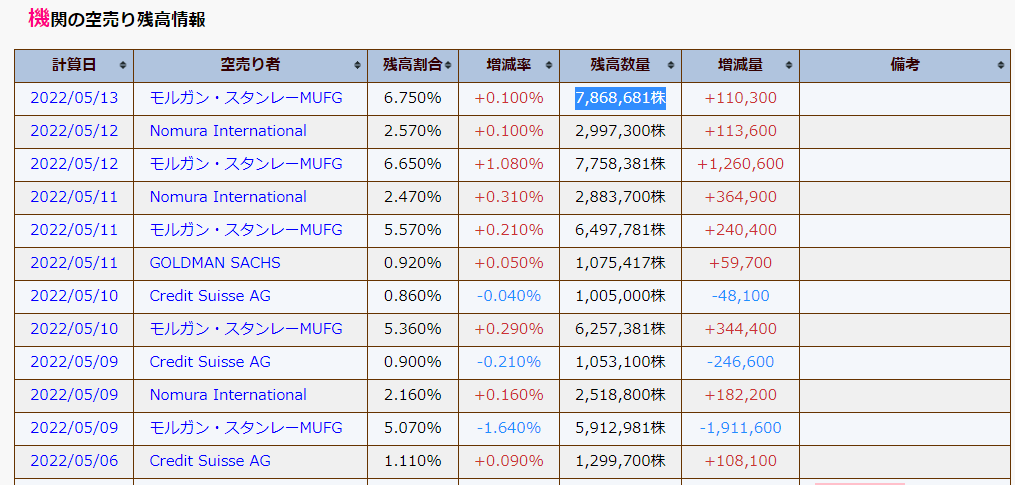Select the -1,911,600 change amount cell
The width and height of the screenshot is (1015, 485).
[x=740, y=428]
